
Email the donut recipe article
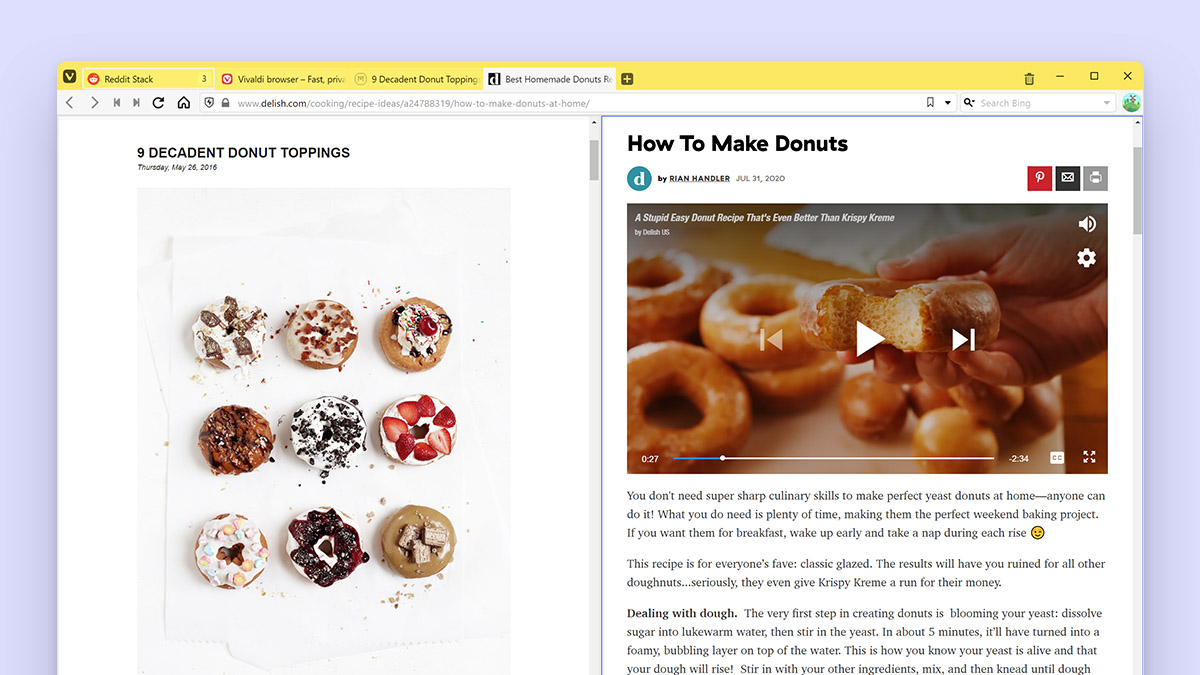(1067, 178)
